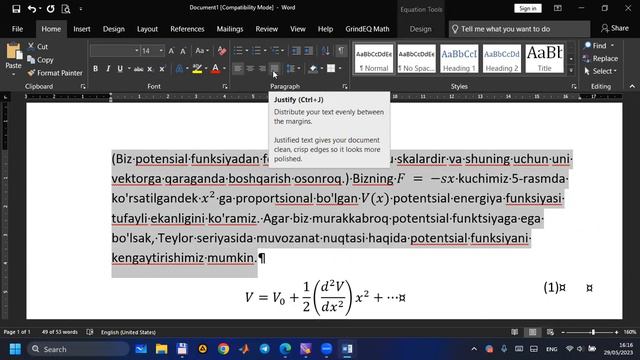Activate Format Painter

coord(55,73)
